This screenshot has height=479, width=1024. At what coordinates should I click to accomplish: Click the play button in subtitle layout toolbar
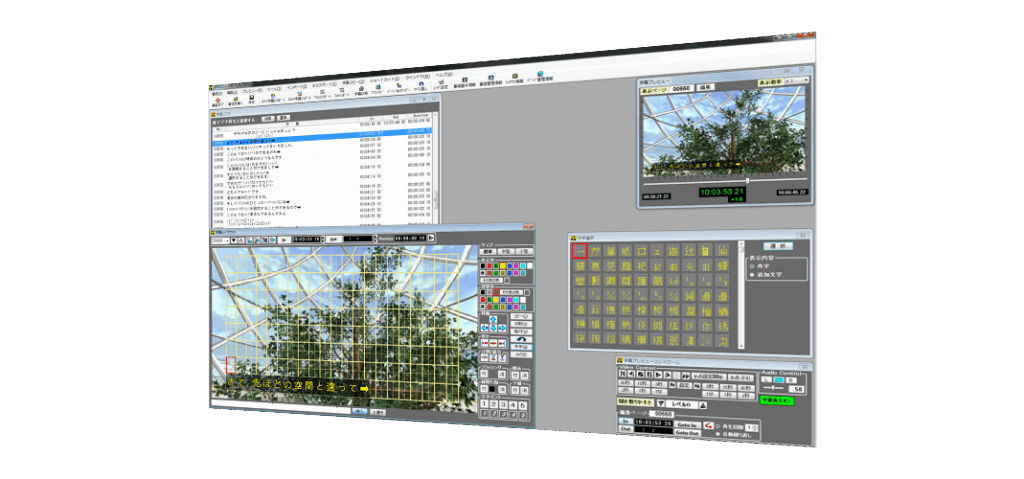pos(285,240)
